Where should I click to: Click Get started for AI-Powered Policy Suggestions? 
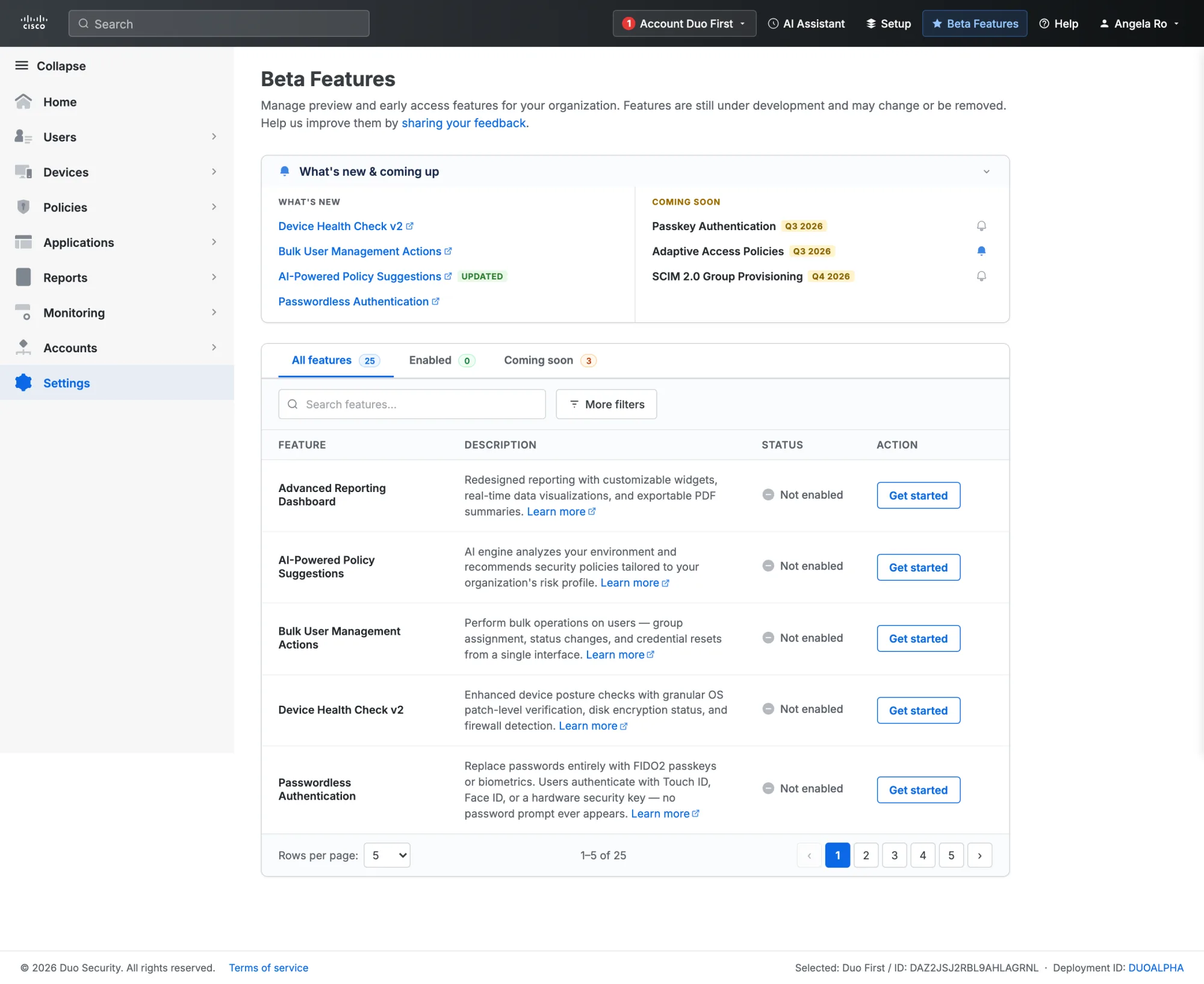(x=919, y=567)
